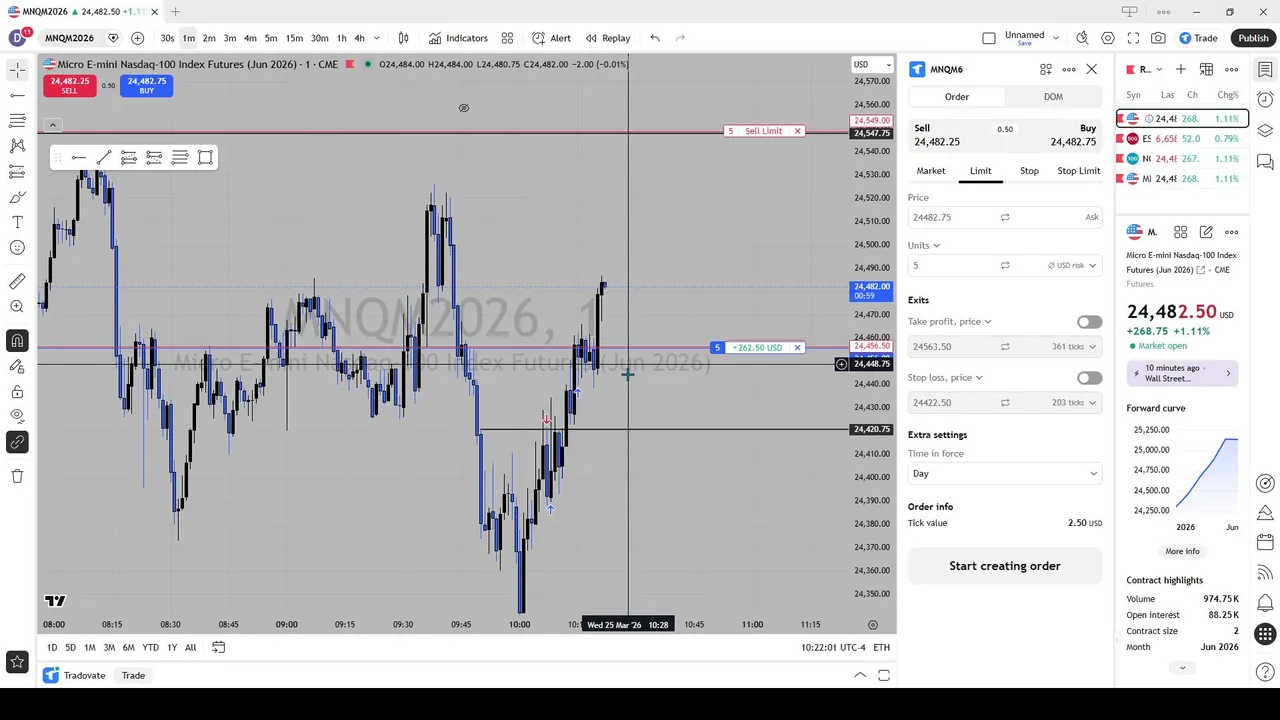1280x720 pixels.
Task: Click the red SELL 24,482.25 chart button
Action: click(69, 86)
